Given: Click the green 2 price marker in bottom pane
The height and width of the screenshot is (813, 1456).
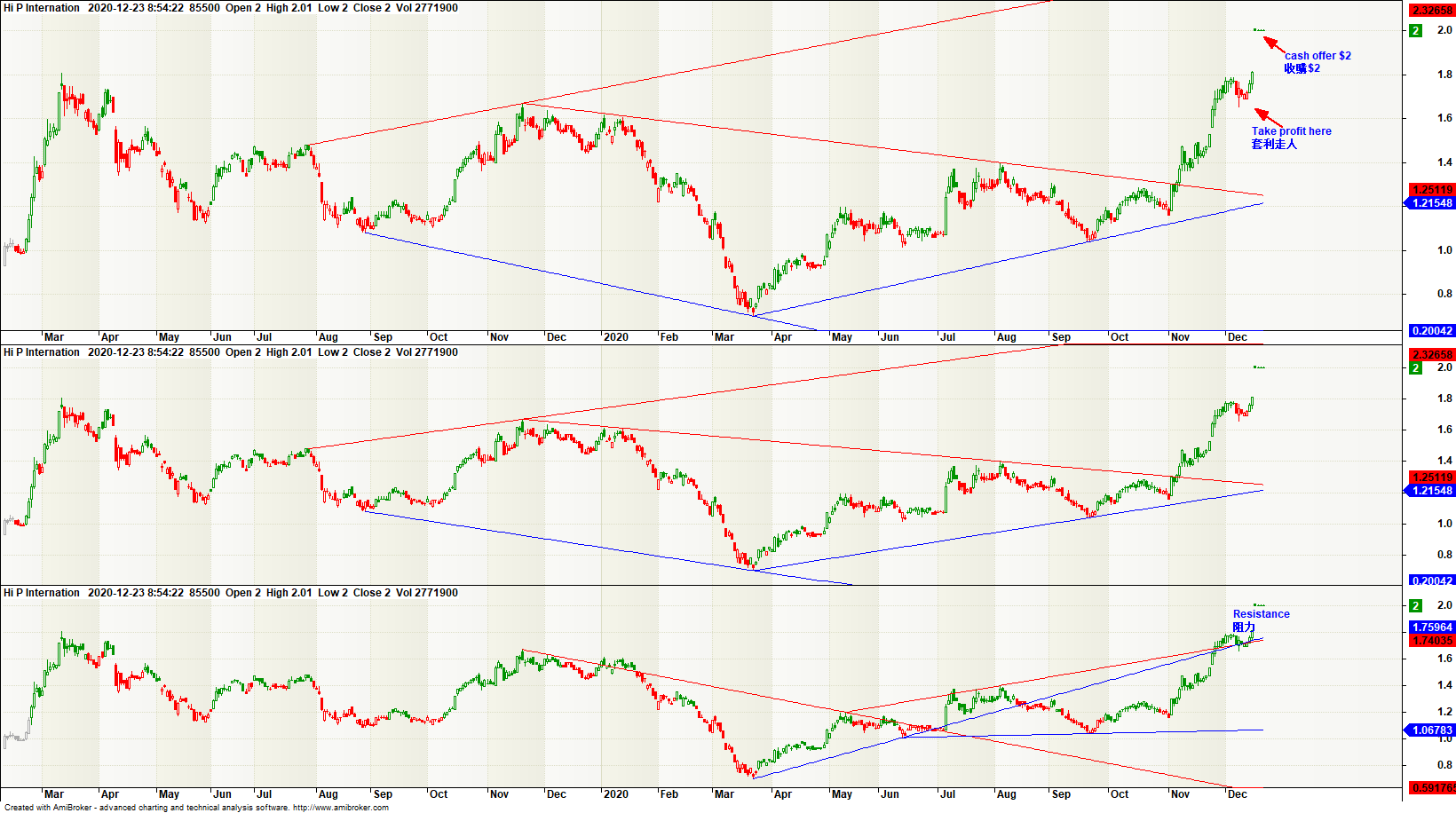Looking at the screenshot, I should [x=1415, y=605].
